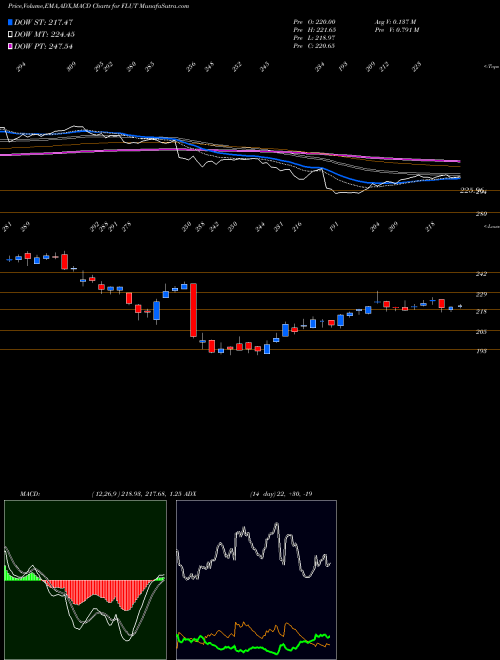Open the MACD indicator panel chart

[x=85, y=580]
